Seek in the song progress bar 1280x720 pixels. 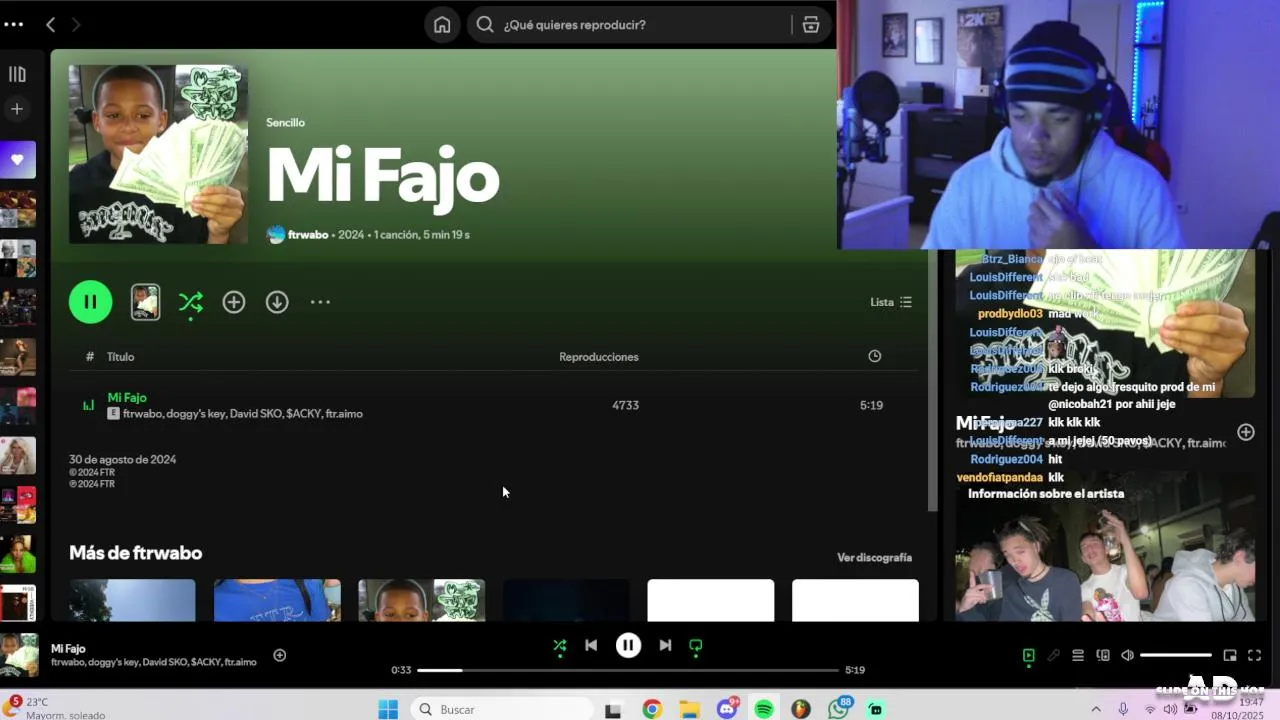(628, 670)
